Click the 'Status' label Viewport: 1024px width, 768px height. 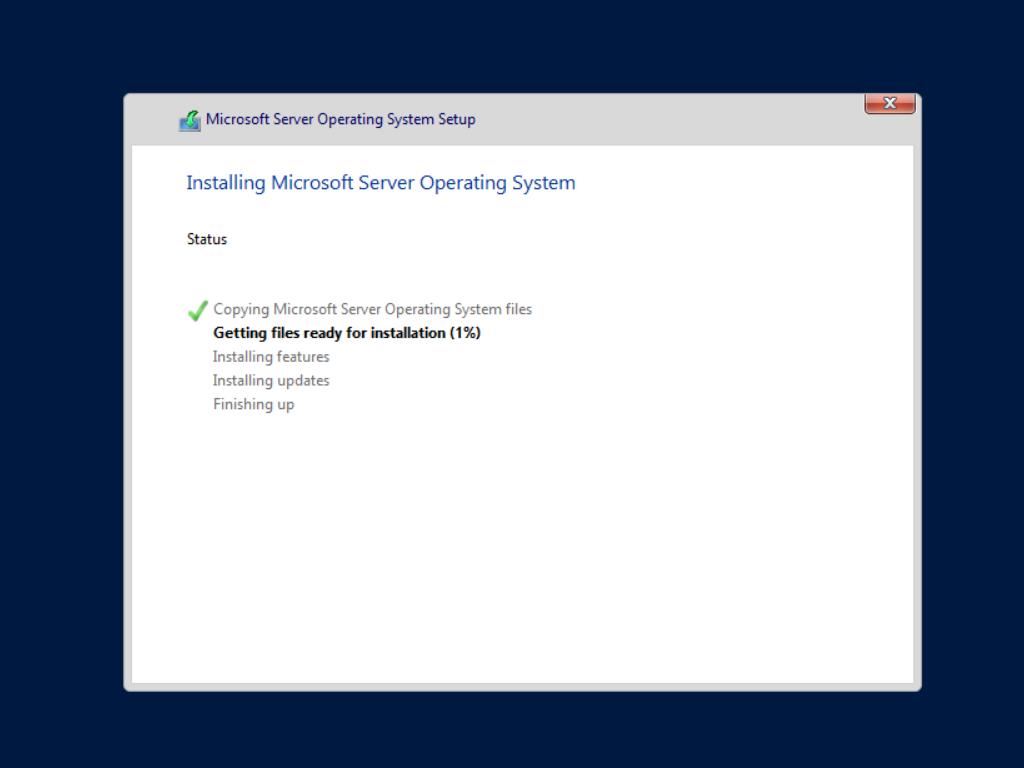coord(207,239)
